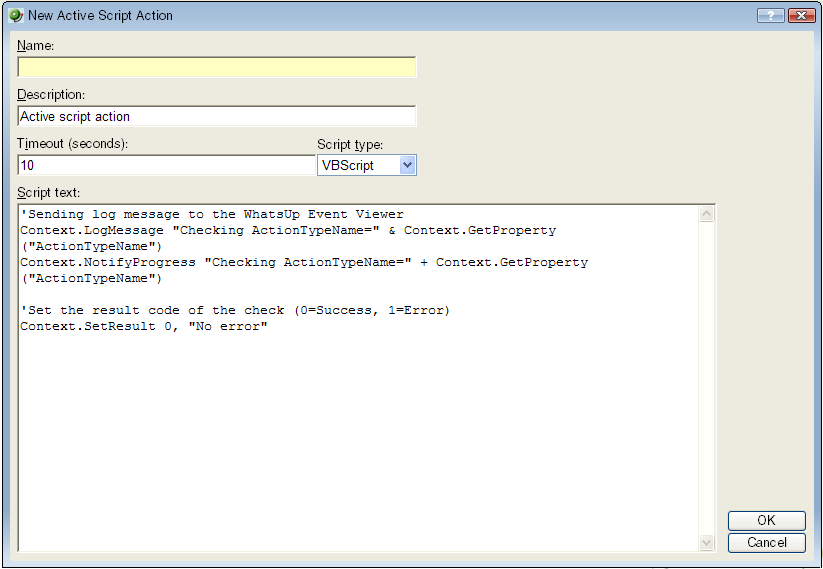Select the VBScript text in the combo box
The width and height of the screenshot is (823, 569).
click(358, 166)
